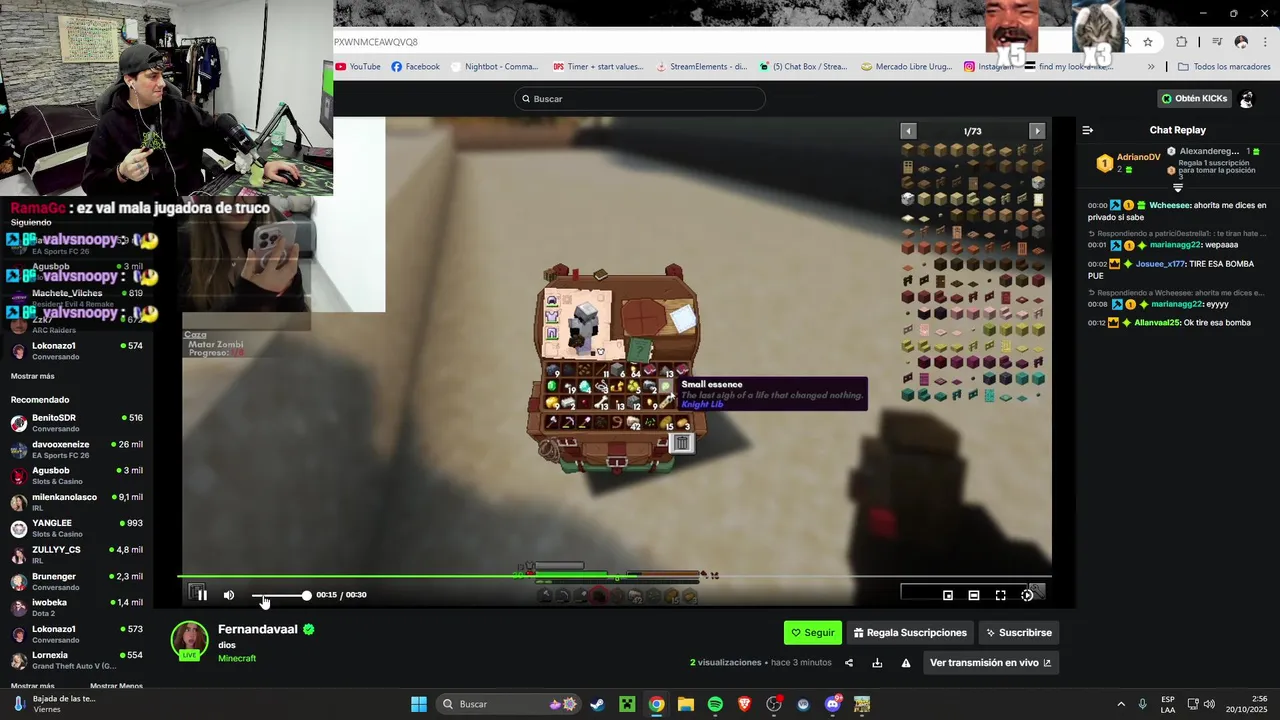
Task: Download the clip with download icon
Action: [x=877, y=663]
